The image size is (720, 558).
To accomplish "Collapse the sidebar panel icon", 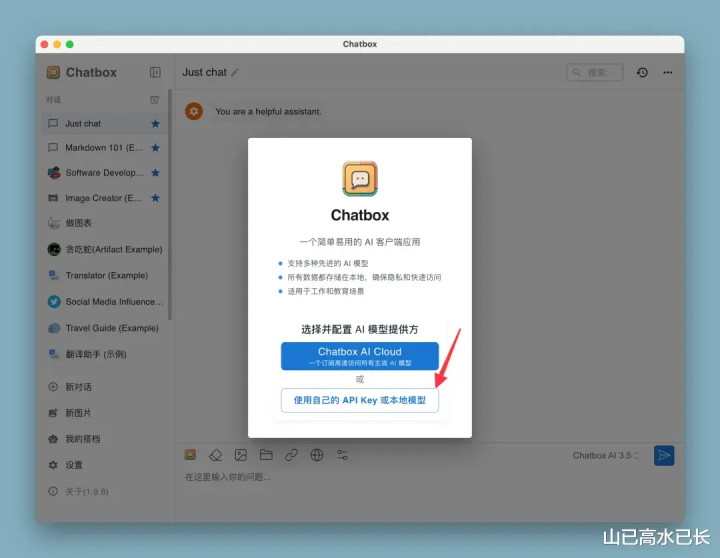I will click(x=155, y=73).
